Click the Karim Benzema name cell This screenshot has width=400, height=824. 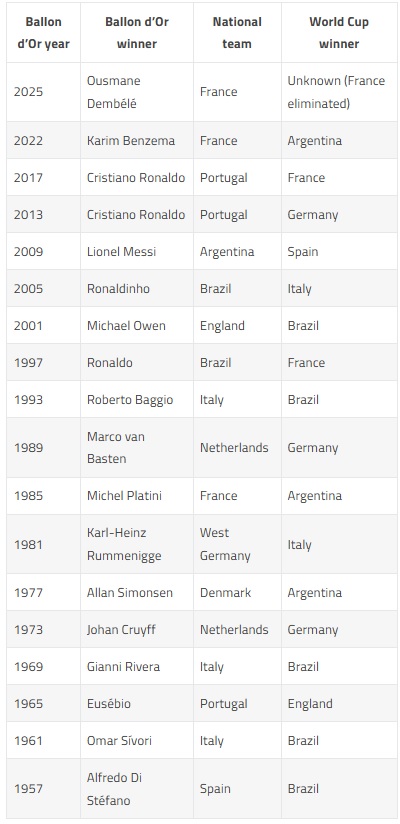point(137,140)
